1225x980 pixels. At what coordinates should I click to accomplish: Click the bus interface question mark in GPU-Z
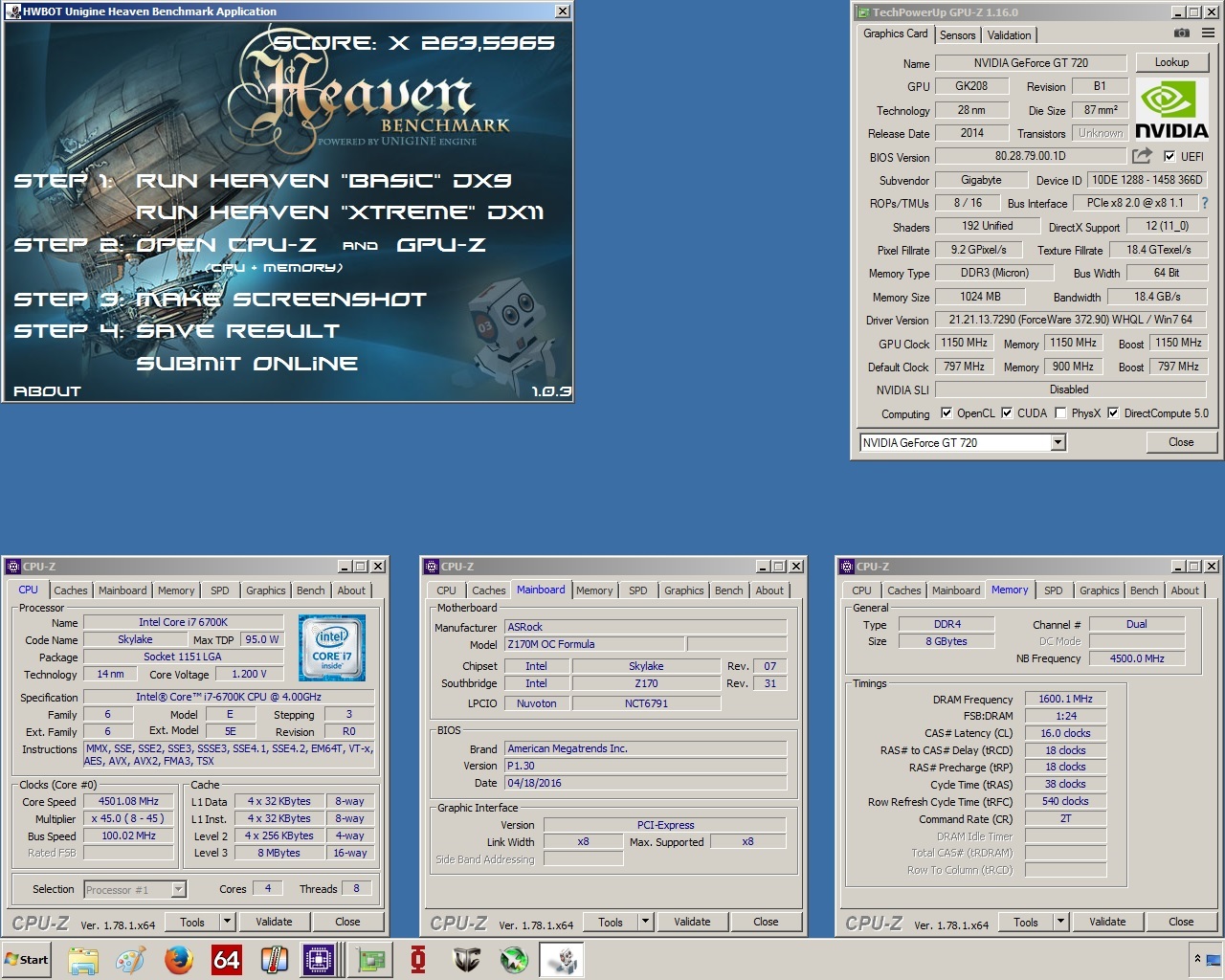tap(1205, 203)
